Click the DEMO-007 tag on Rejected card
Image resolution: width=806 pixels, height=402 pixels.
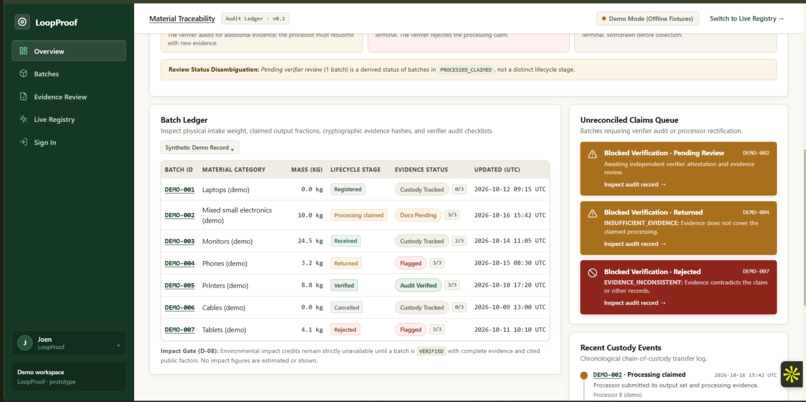tap(756, 271)
